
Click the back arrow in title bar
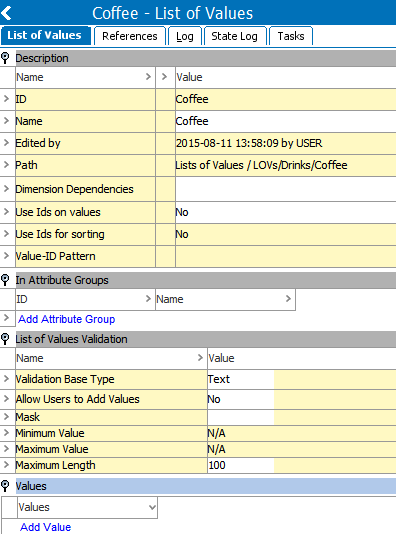[x=6, y=13]
